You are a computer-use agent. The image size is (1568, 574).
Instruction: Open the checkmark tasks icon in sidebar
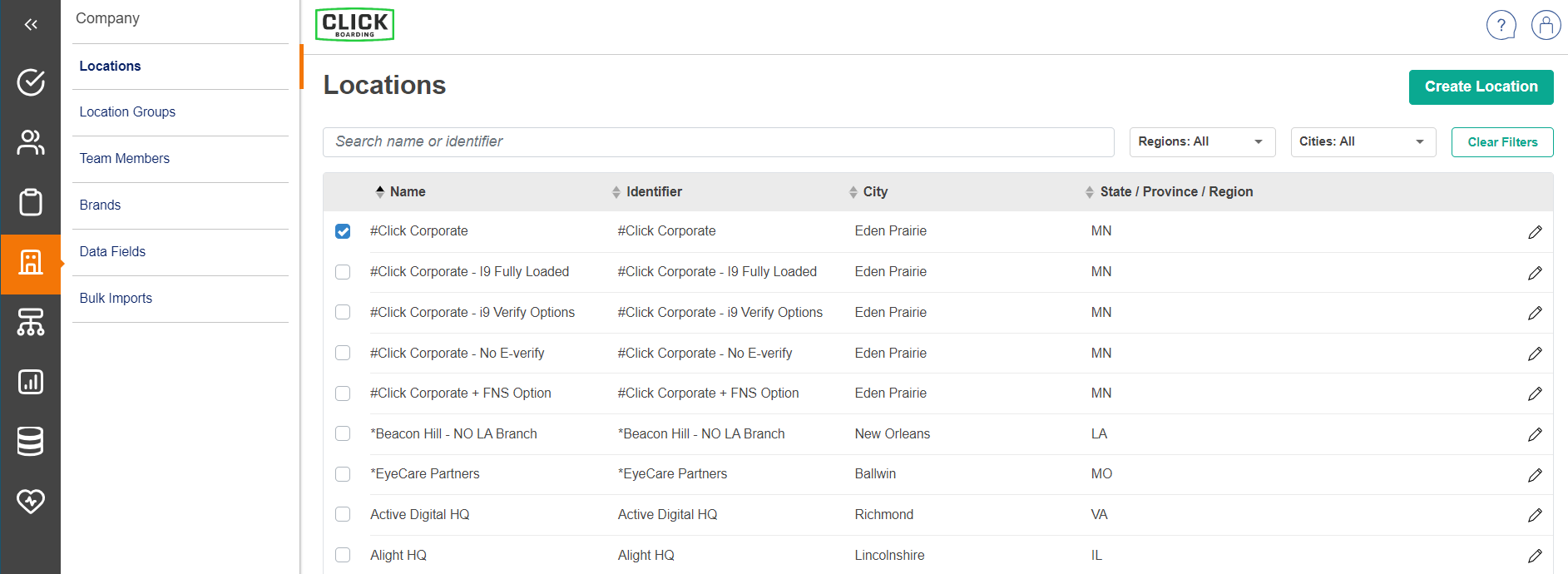(31, 82)
